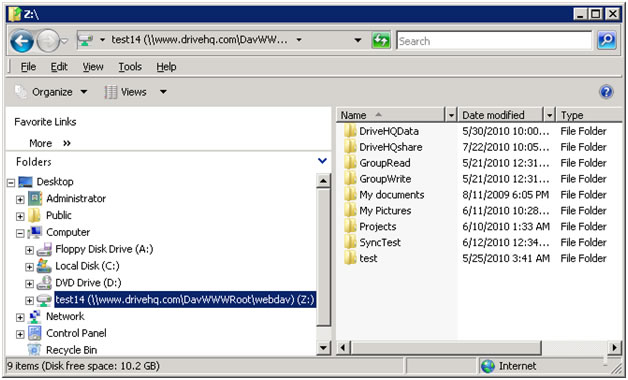This screenshot has height=380, width=628.
Task: Select the Control Panel tree icon
Action: (35, 333)
